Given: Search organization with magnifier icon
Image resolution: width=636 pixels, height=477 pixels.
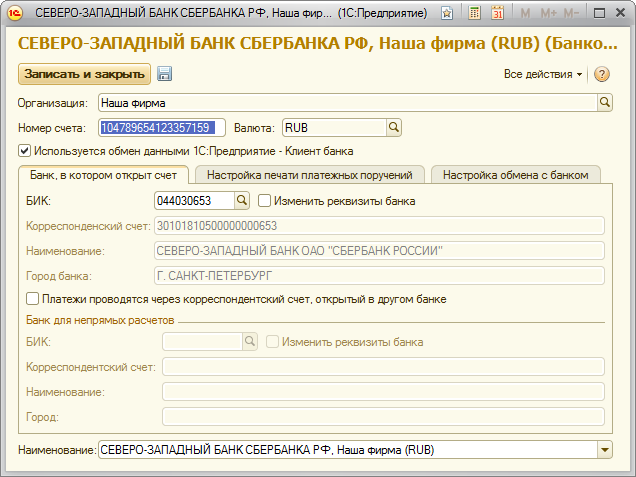Looking at the screenshot, I should coord(604,103).
